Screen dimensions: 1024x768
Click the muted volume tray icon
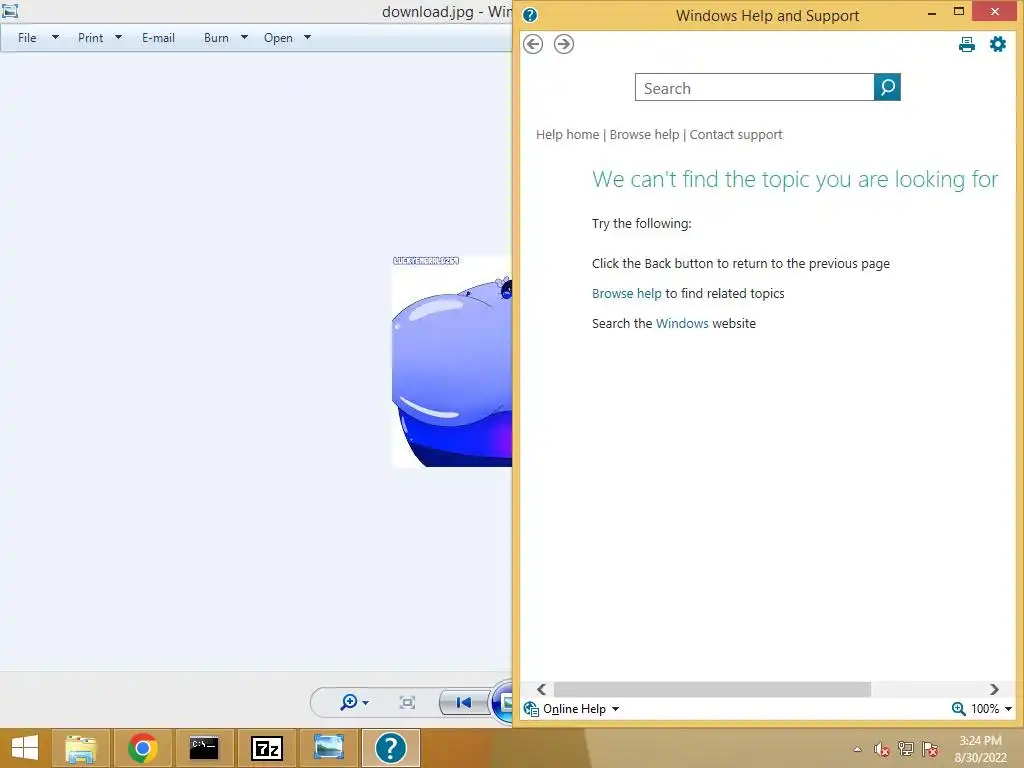(x=882, y=749)
